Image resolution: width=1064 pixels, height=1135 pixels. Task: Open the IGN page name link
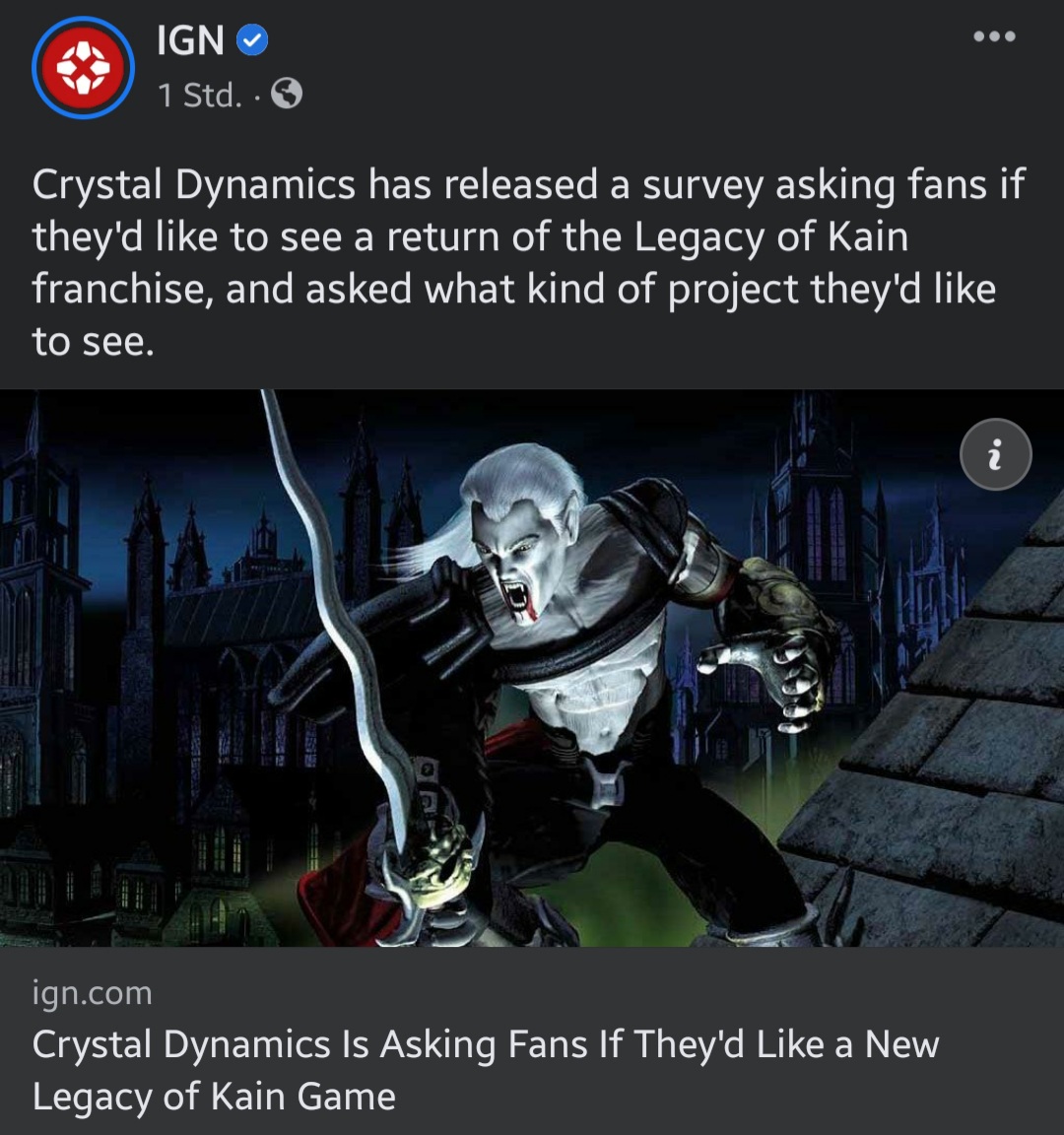[x=190, y=39]
